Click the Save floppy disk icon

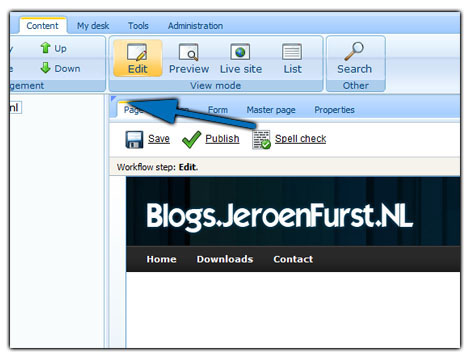click(x=134, y=139)
